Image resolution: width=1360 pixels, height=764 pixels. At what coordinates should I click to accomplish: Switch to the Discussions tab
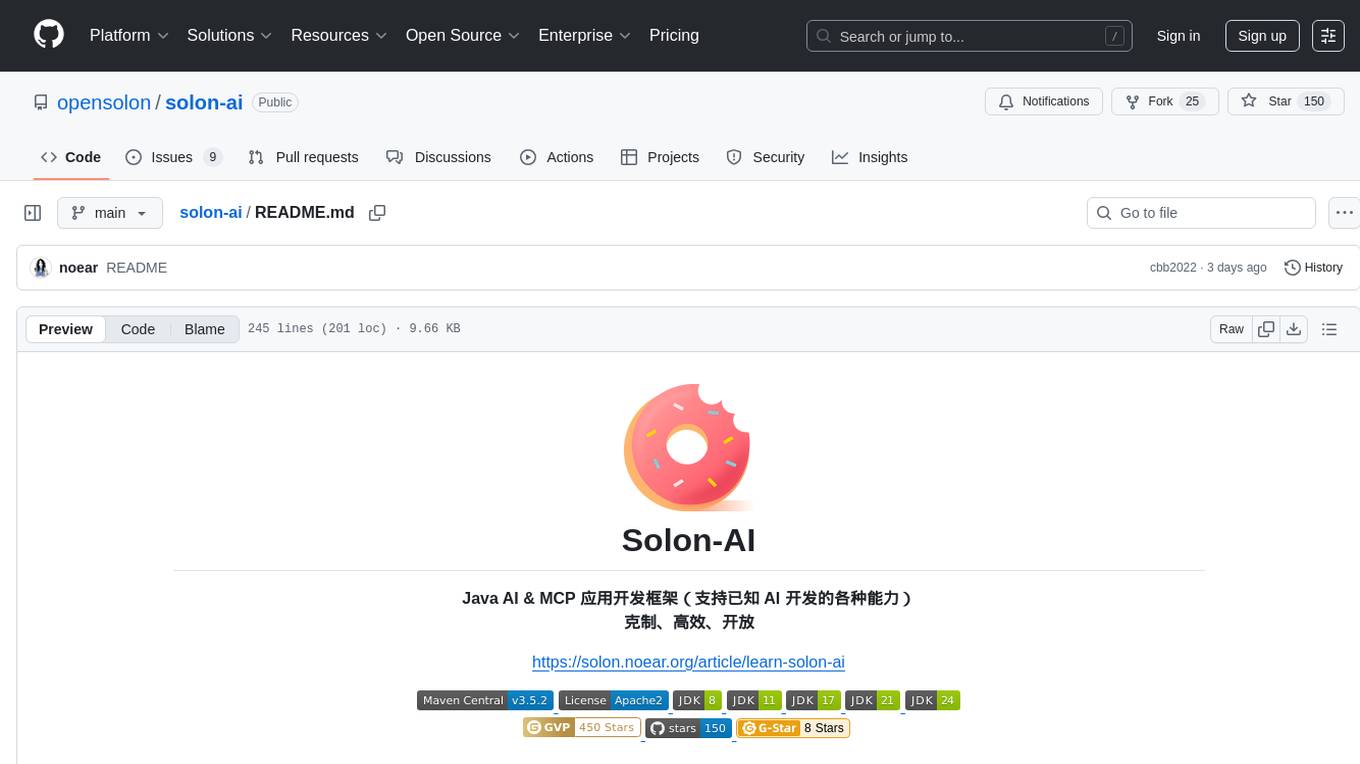click(x=439, y=157)
